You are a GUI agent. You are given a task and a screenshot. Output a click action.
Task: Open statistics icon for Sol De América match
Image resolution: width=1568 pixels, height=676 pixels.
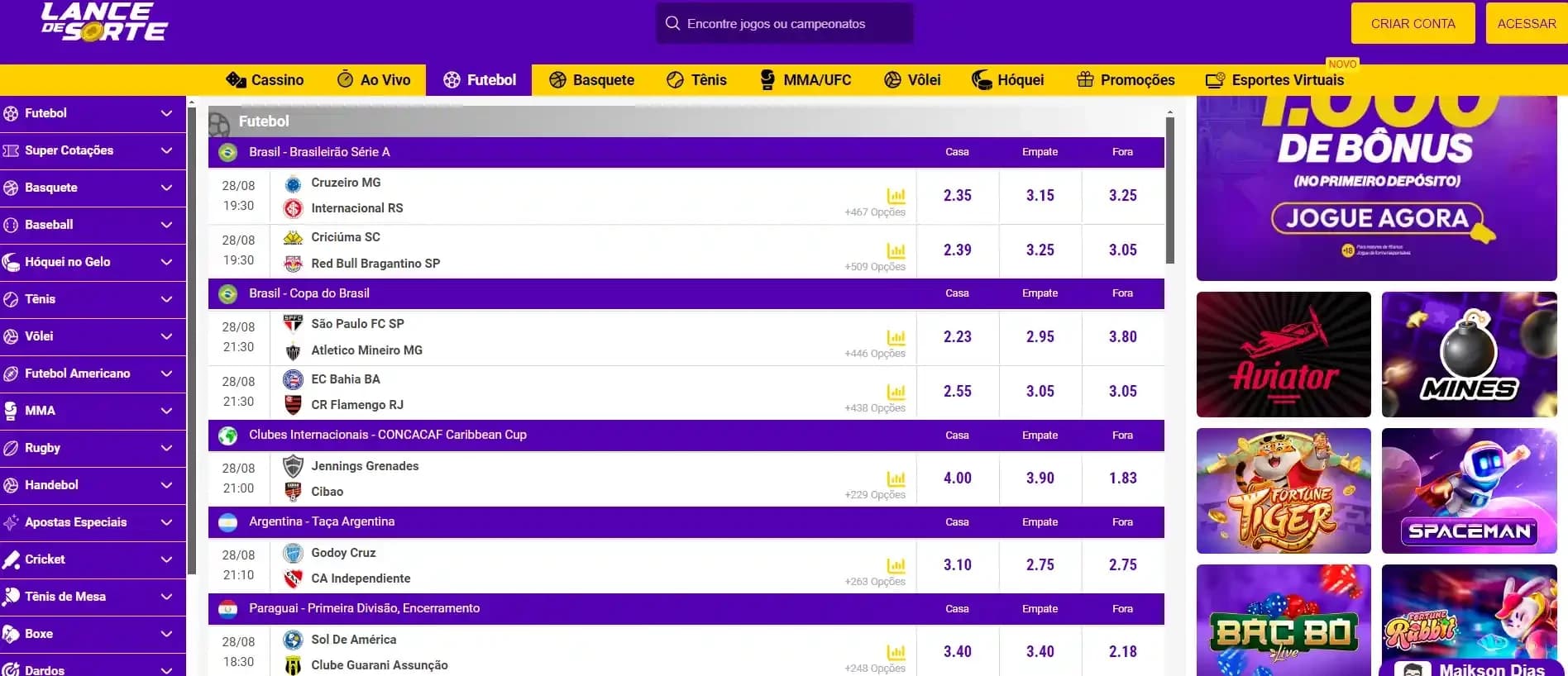896,652
